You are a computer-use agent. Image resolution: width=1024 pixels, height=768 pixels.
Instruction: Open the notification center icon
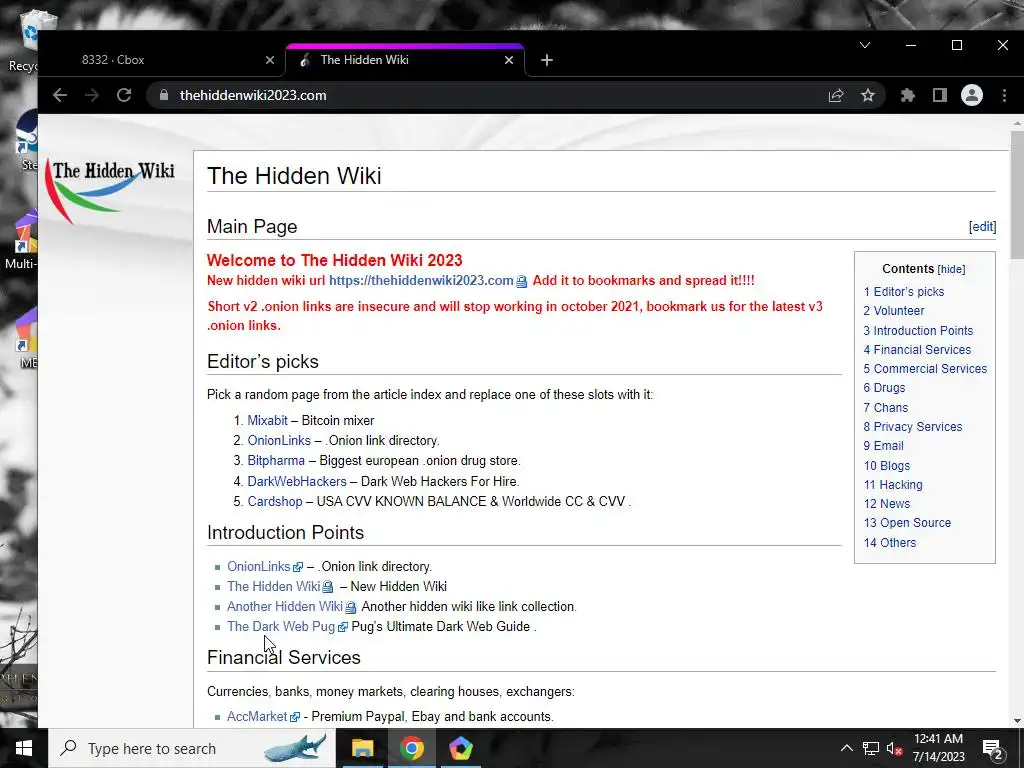pos(993,748)
